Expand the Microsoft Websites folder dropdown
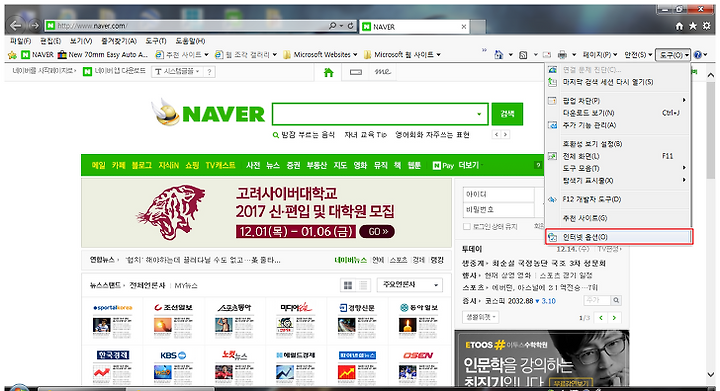 (x=355, y=55)
